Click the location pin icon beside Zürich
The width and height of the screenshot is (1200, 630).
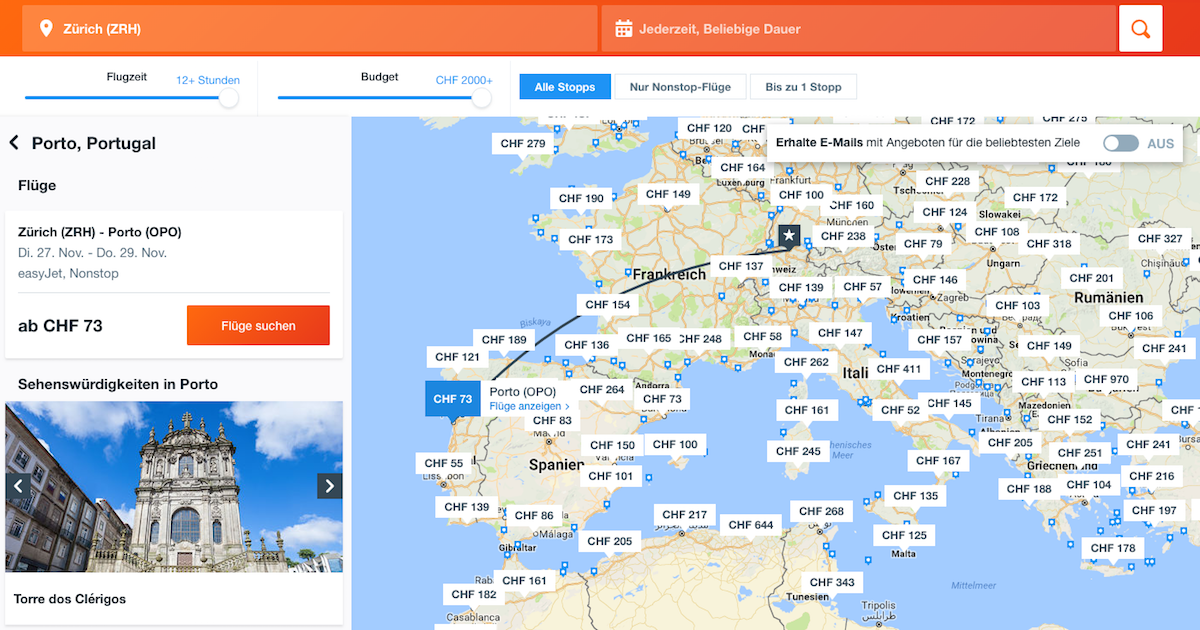[x=45, y=29]
